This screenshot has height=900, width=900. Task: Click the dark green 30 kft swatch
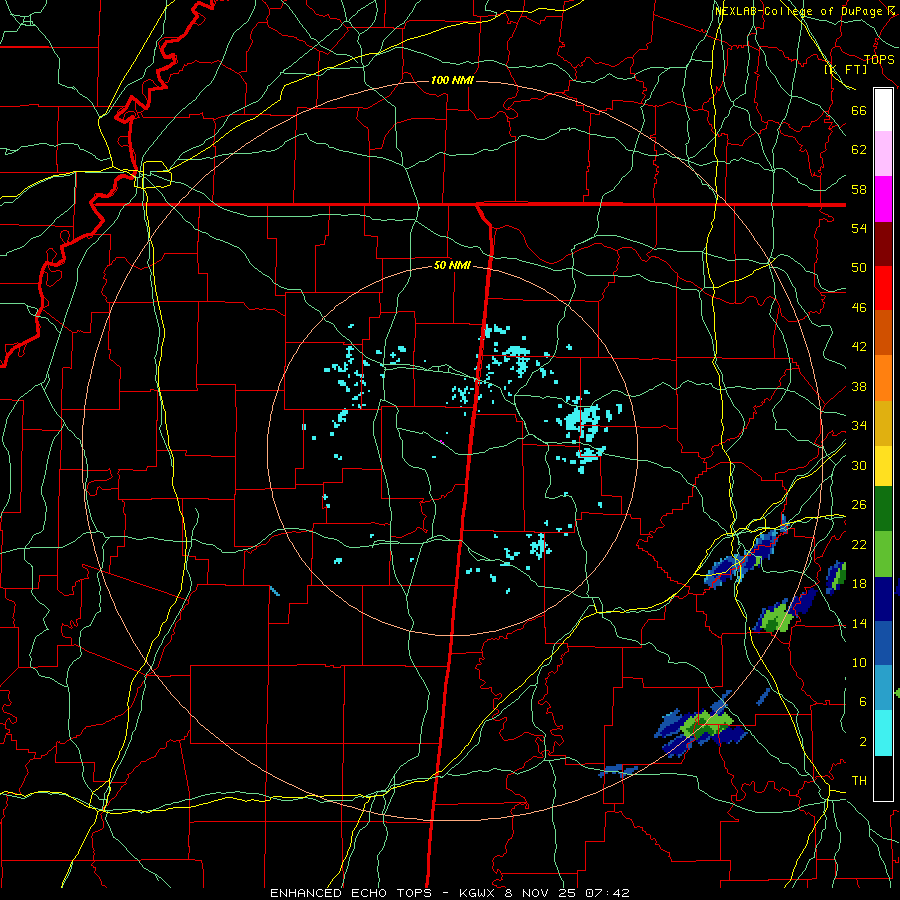883,509
